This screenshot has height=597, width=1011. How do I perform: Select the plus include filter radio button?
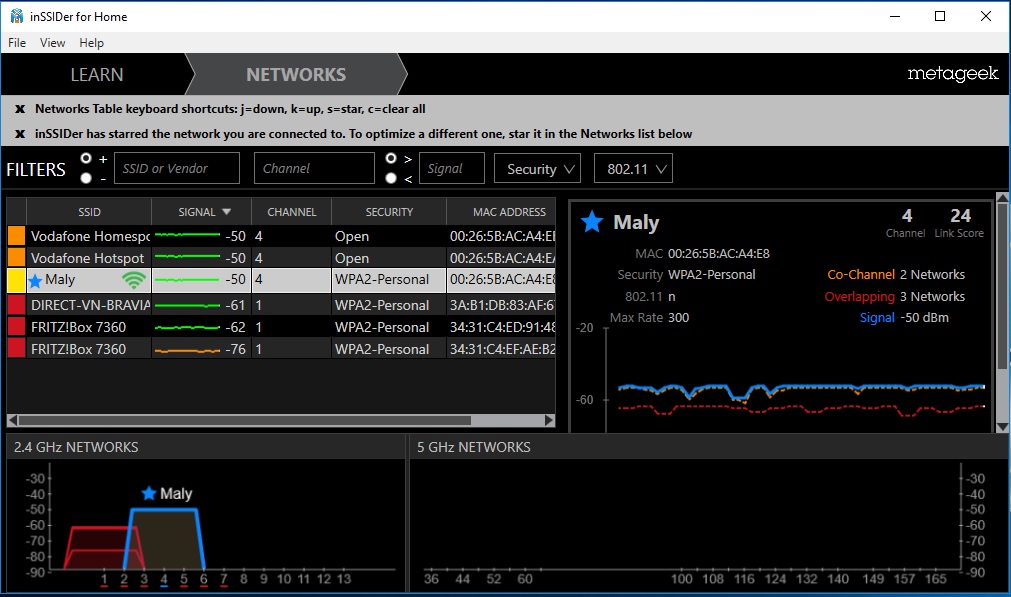(x=86, y=158)
